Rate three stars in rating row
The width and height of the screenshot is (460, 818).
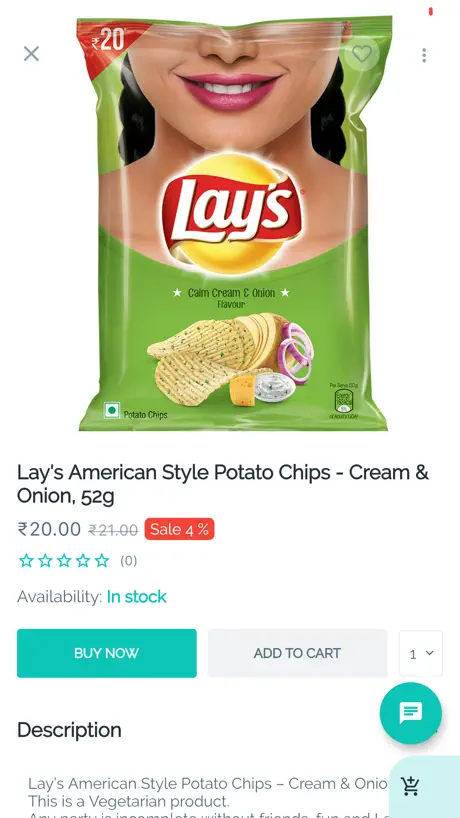[x=64, y=561]
